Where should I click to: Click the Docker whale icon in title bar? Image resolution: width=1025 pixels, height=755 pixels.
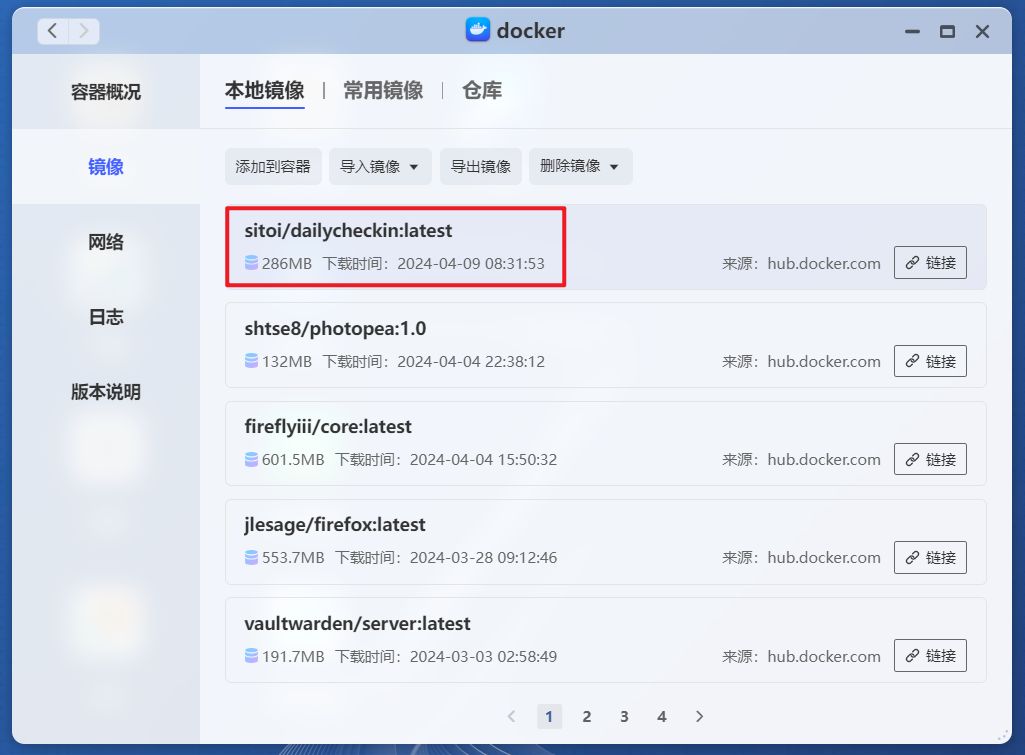pyautogui.click(x=479, y=30)
